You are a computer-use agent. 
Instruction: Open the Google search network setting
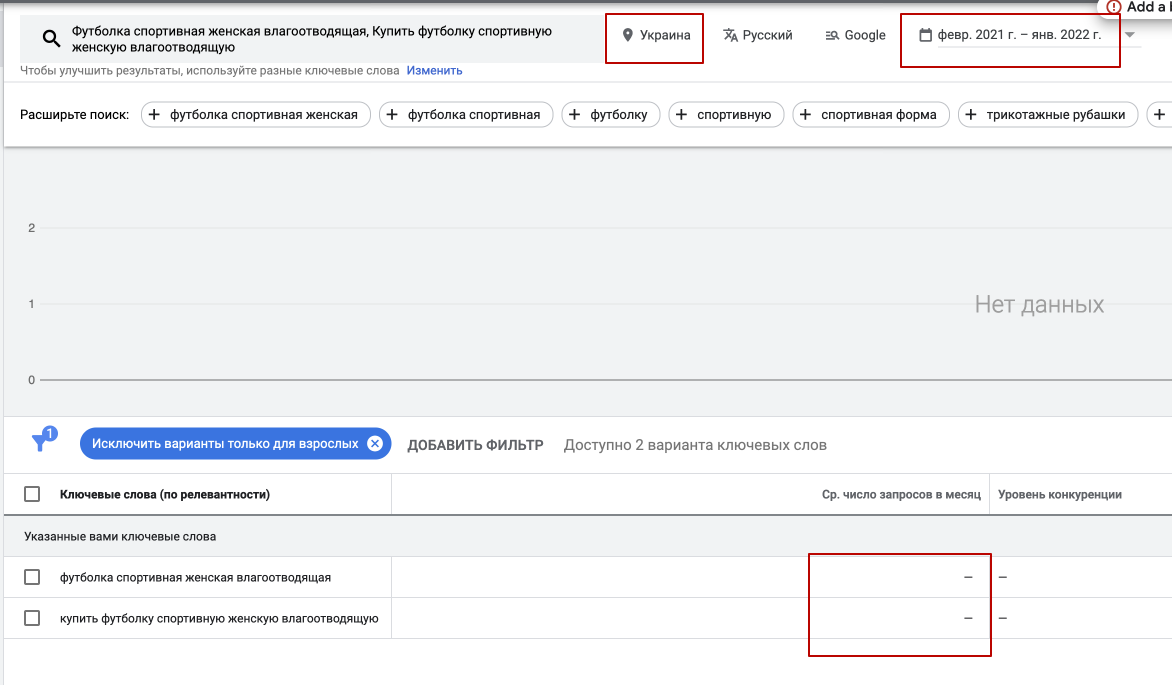tap(855, 35)
